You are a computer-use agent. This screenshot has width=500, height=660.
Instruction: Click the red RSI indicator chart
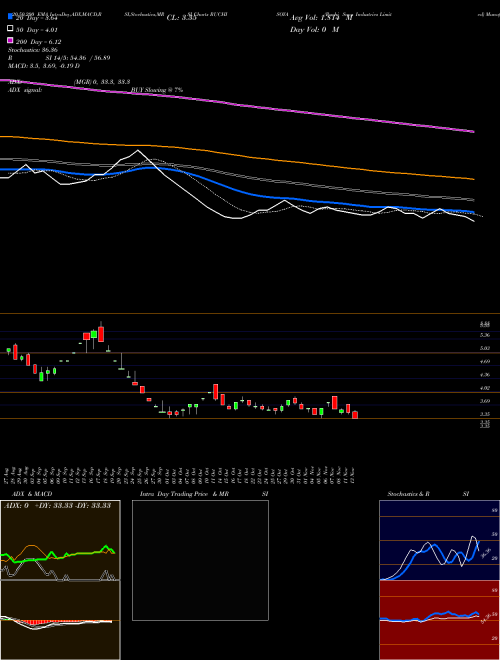[x=439, y=620]
